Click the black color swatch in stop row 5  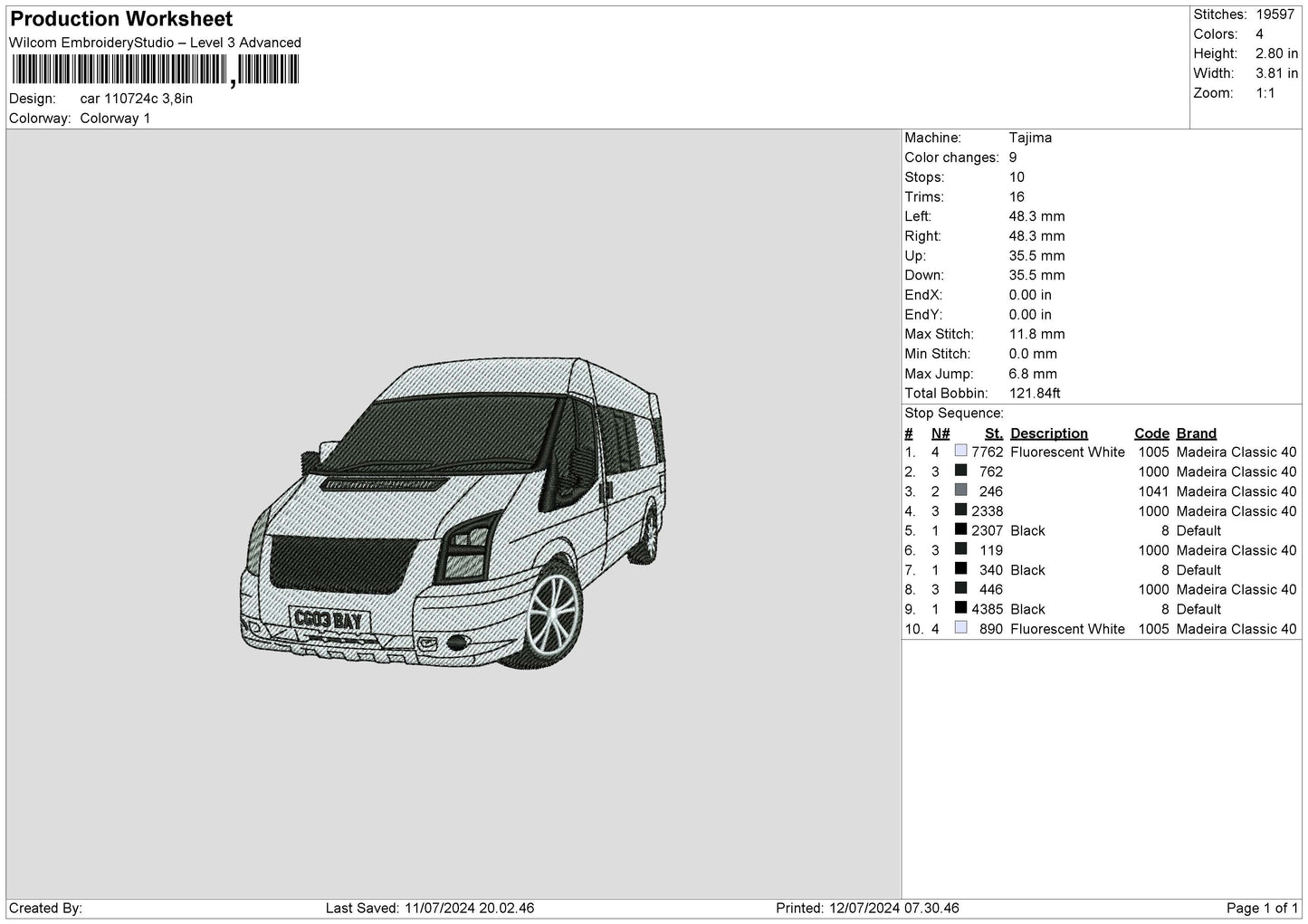pos(961,529)
